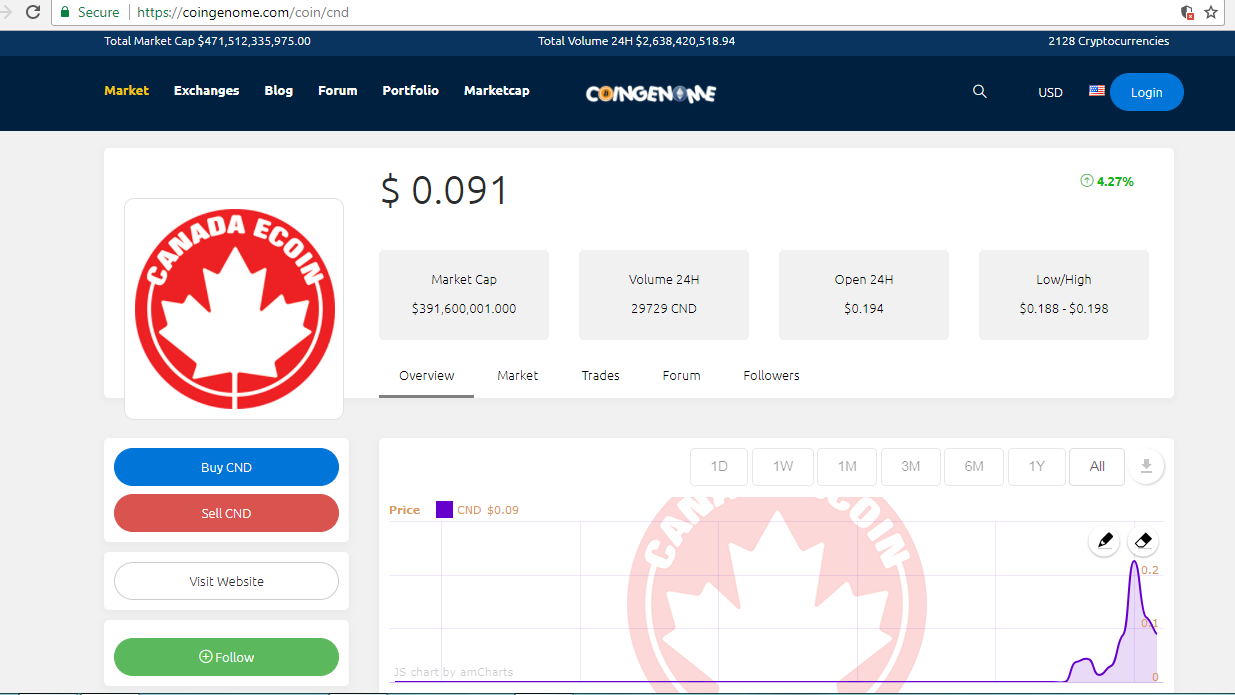1235x695 pixels.
Task: Click the CoinGenome logo
Action: coord(651,93)
